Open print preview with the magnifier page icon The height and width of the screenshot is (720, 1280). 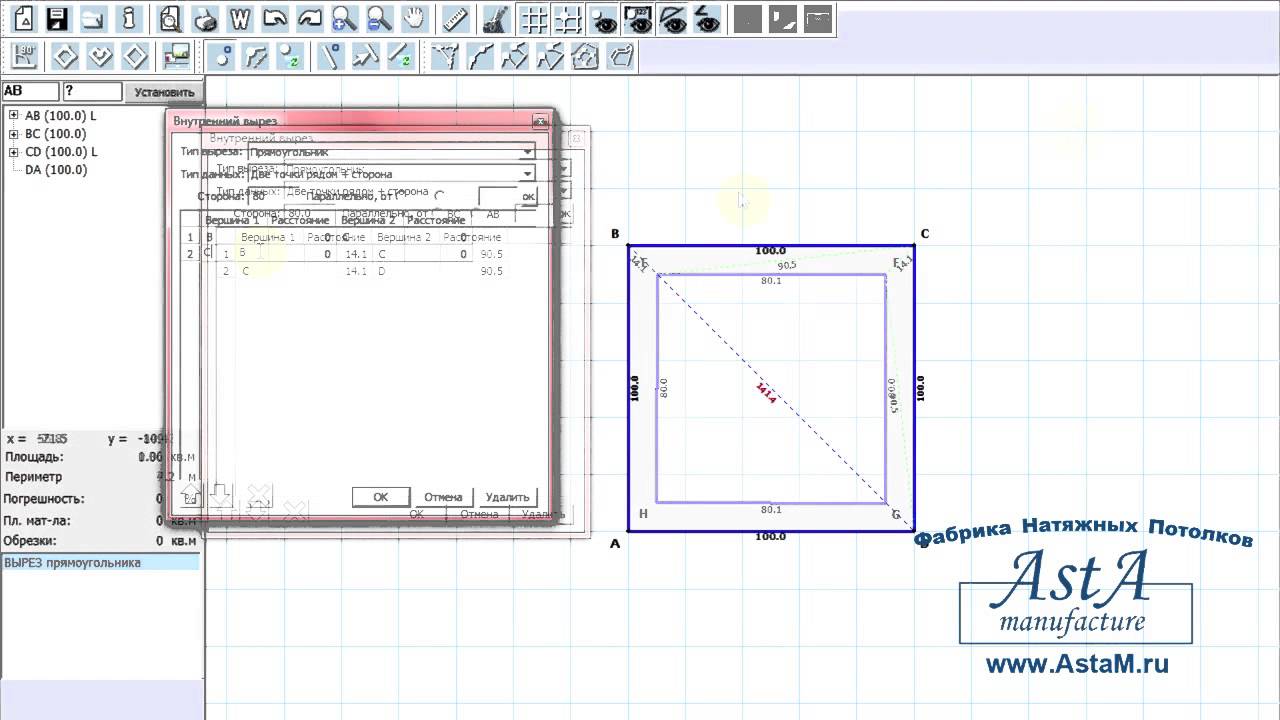point(171,18)
